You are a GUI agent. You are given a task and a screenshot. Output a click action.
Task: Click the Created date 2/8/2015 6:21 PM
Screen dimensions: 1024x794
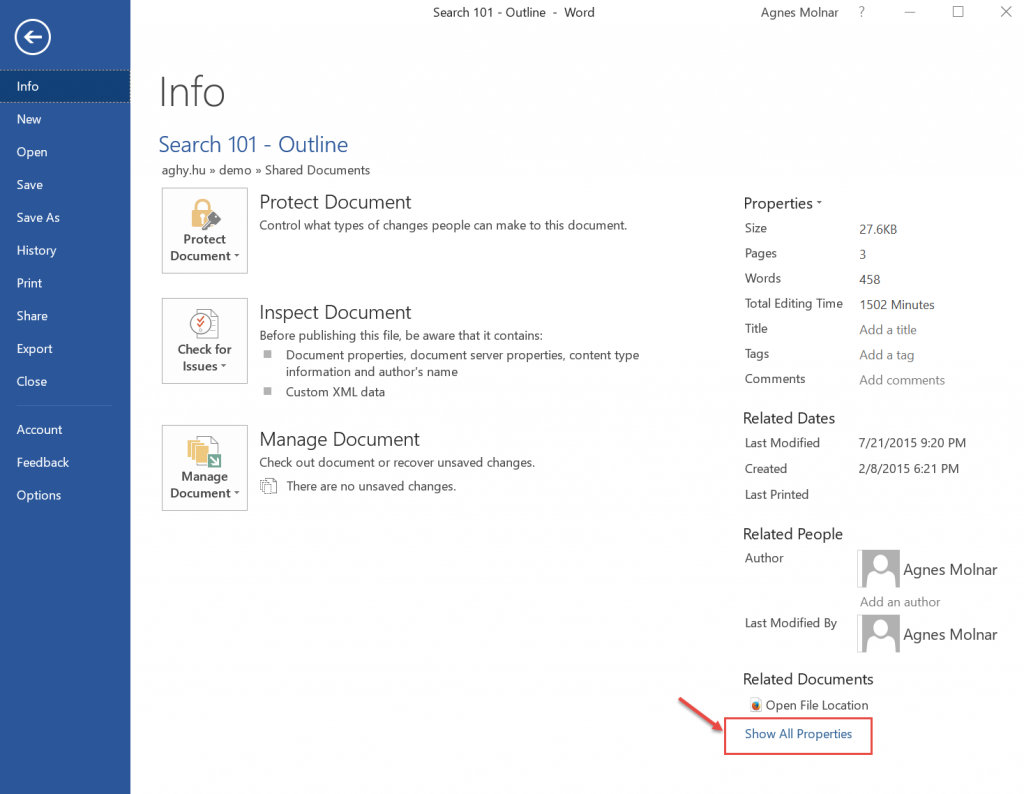pyautogui.click(x=908, y=469)
